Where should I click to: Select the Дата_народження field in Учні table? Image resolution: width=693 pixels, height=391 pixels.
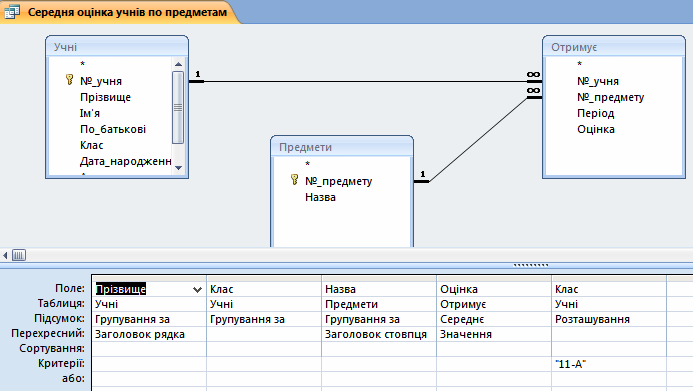click(126, 161)
